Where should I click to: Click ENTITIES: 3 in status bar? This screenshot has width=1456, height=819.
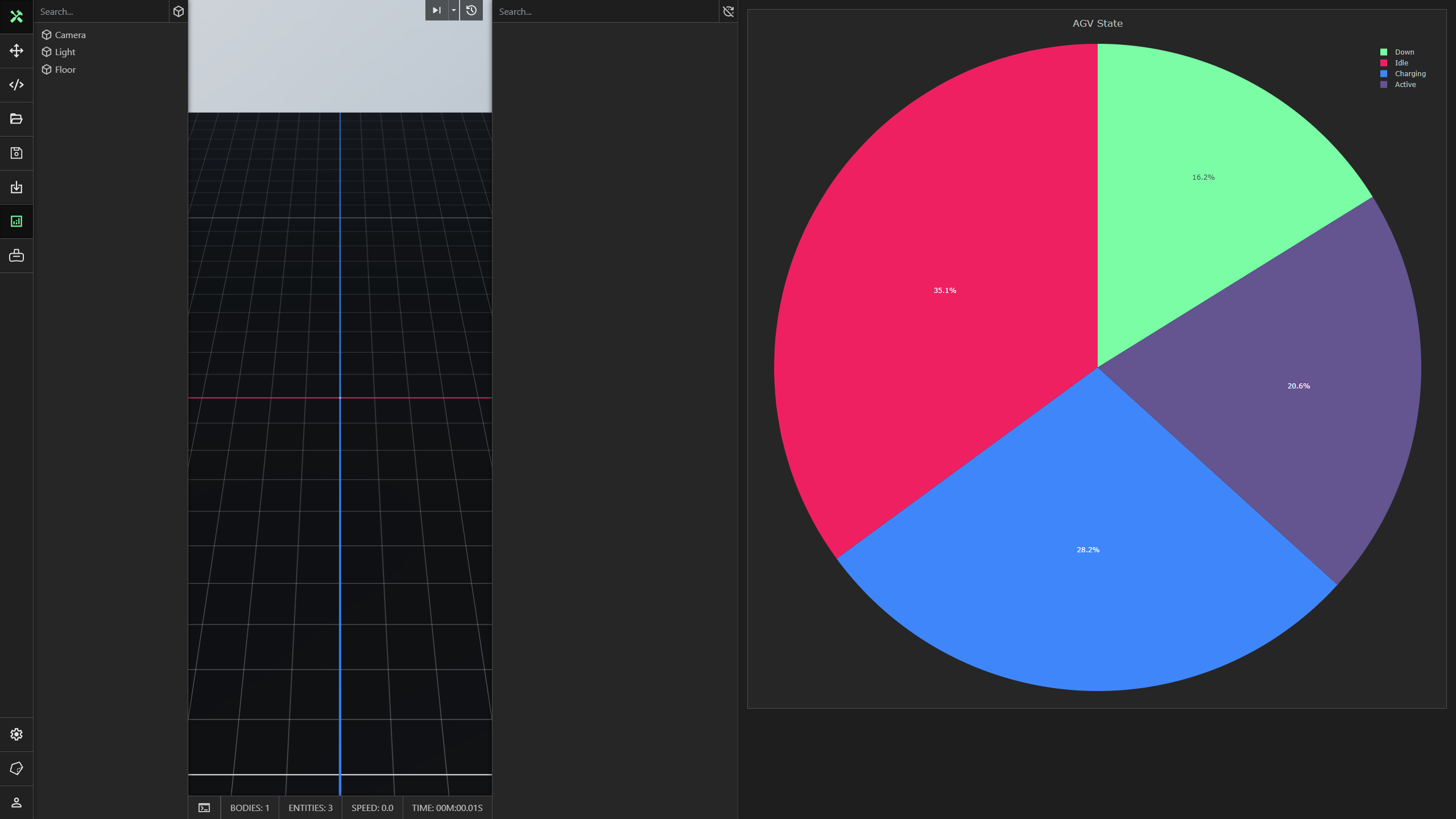311,808
